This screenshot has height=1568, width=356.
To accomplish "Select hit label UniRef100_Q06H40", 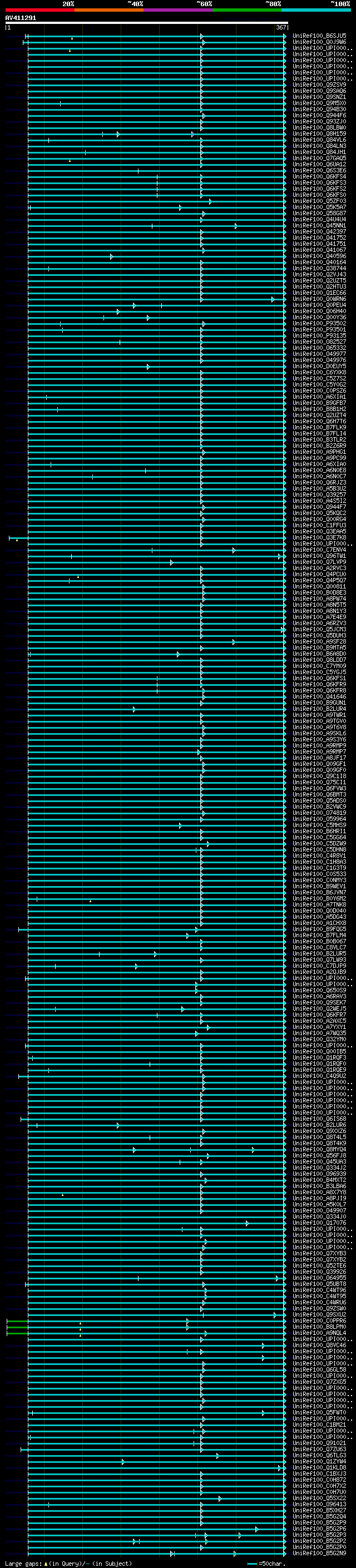I will click(319, 311).
